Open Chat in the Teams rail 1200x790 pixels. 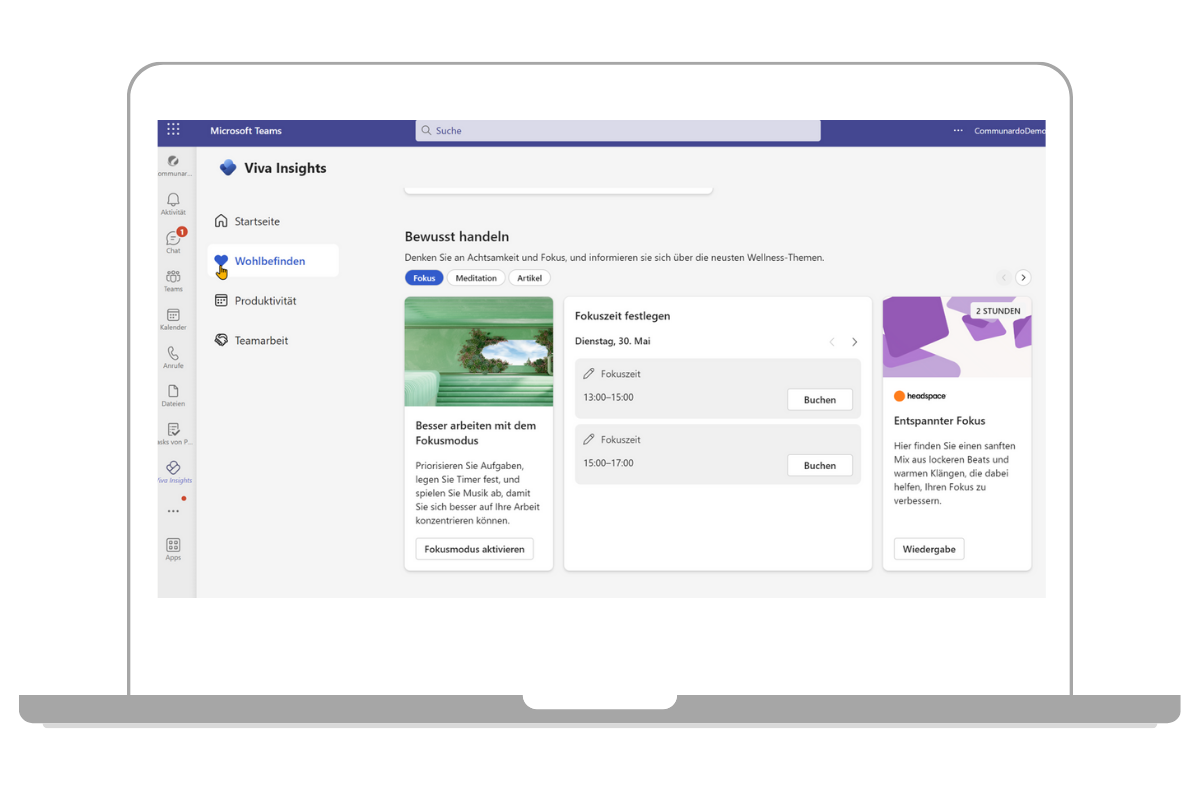(173, 241)
